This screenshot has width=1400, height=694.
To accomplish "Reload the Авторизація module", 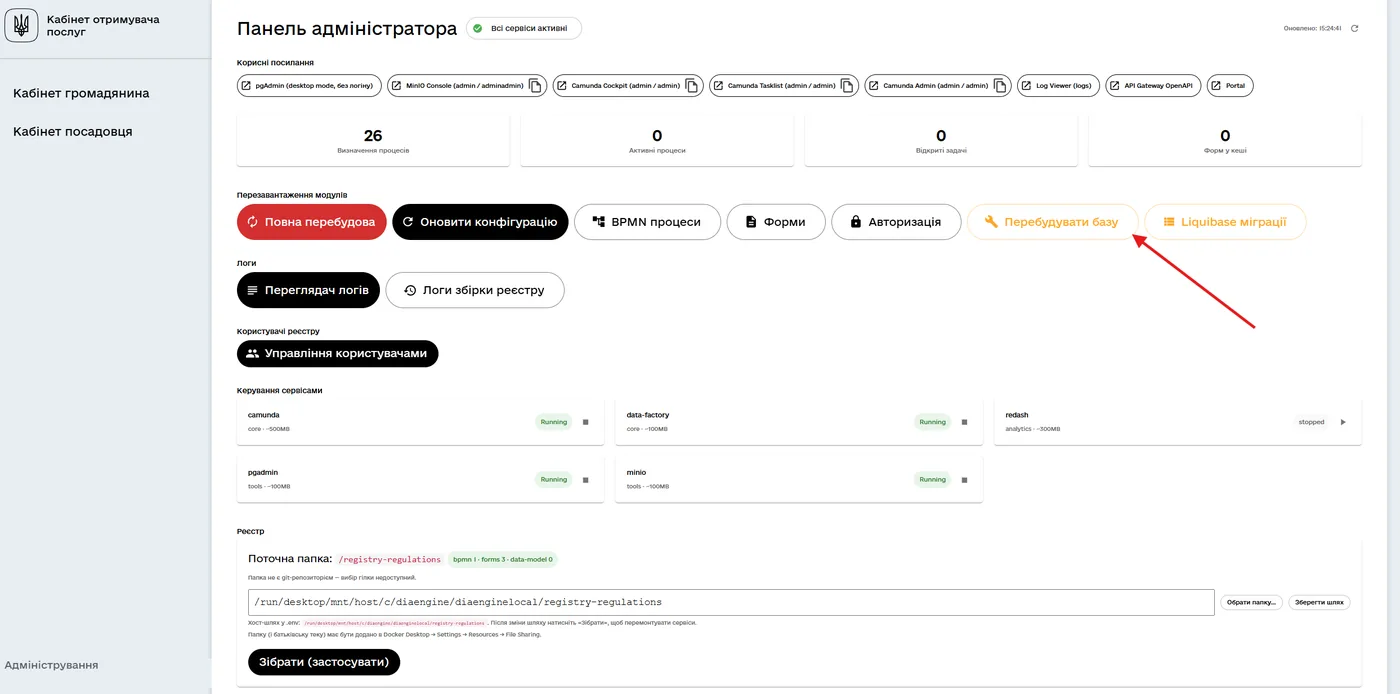I will pos(896,222).
